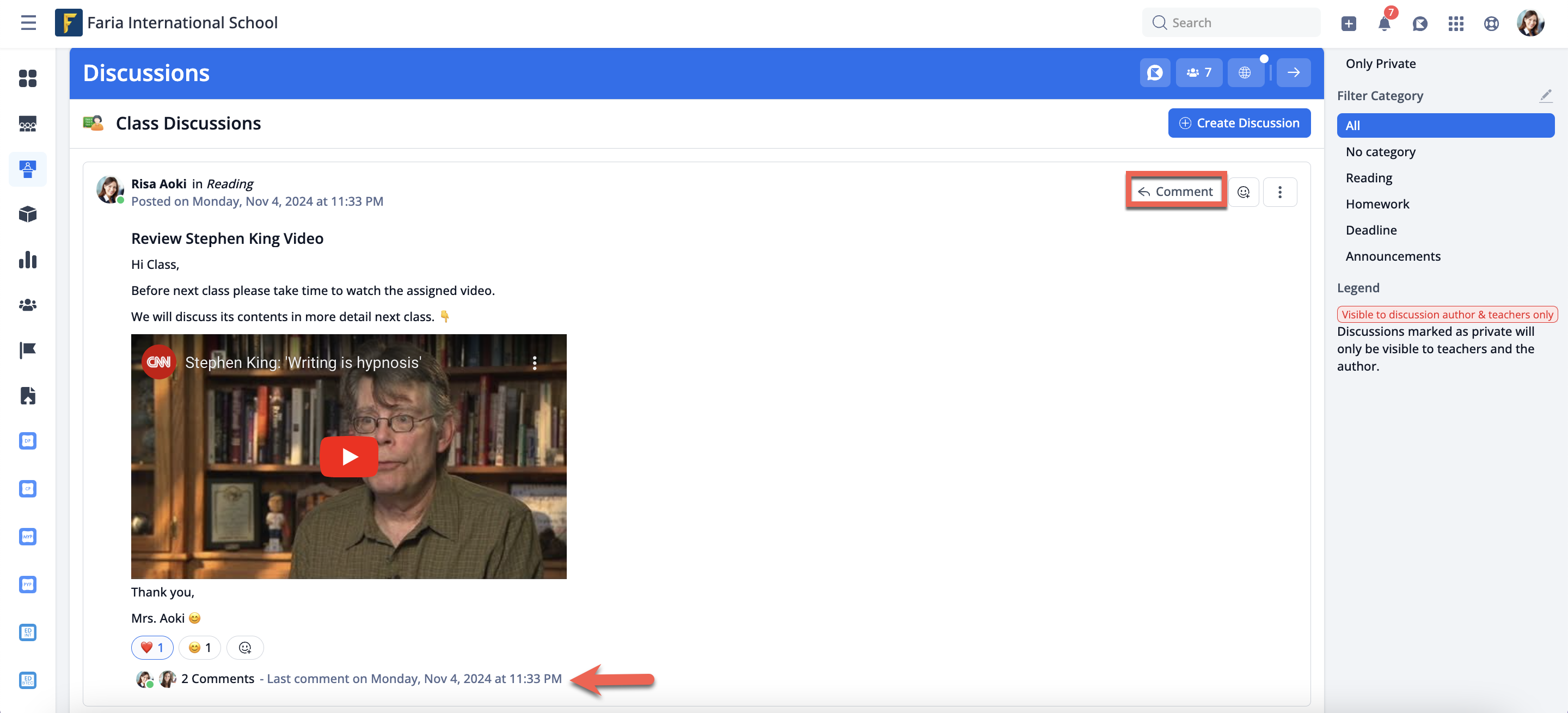
Task: Click the pencil icon next to Filter Category
Action: click(1546, 95)
